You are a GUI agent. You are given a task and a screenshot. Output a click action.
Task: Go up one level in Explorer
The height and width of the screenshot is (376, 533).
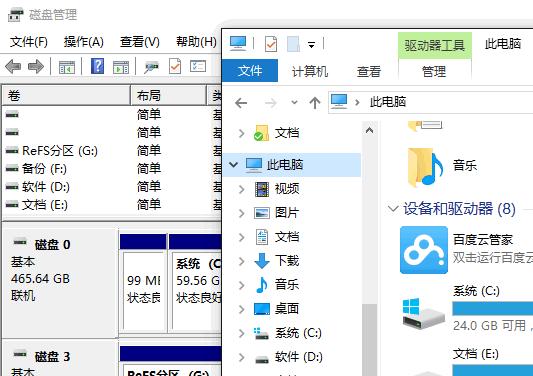click(315, 103)
